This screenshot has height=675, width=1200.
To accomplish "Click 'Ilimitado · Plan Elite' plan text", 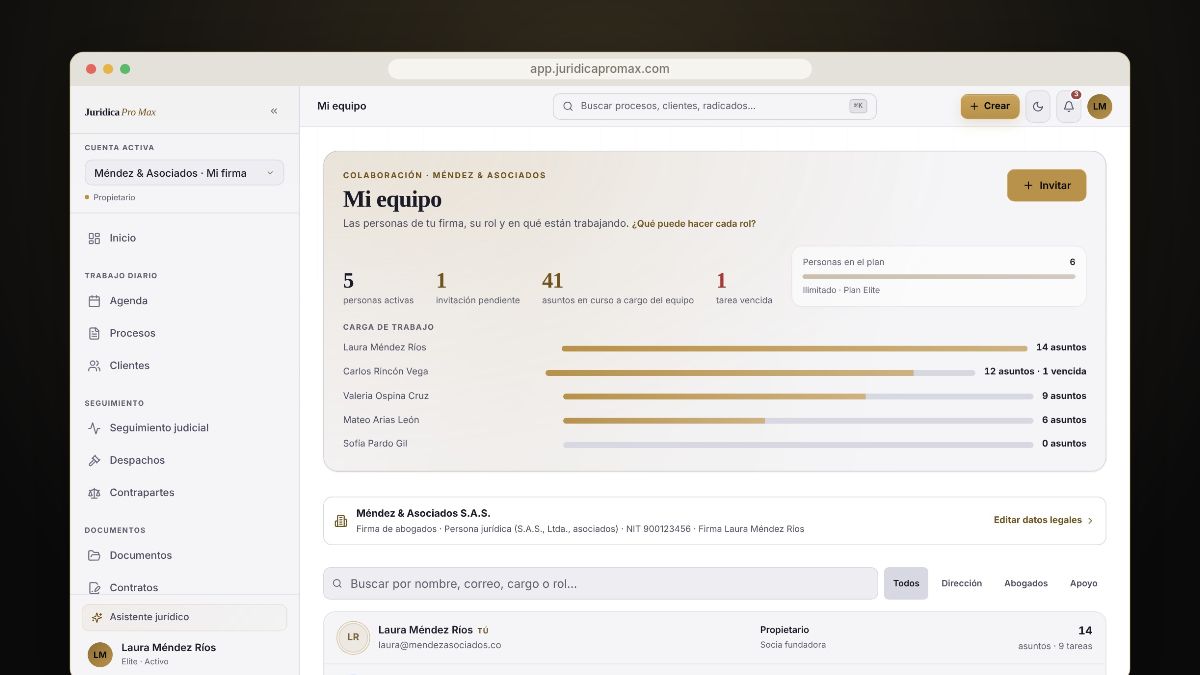I will click(x=841, y=290).
